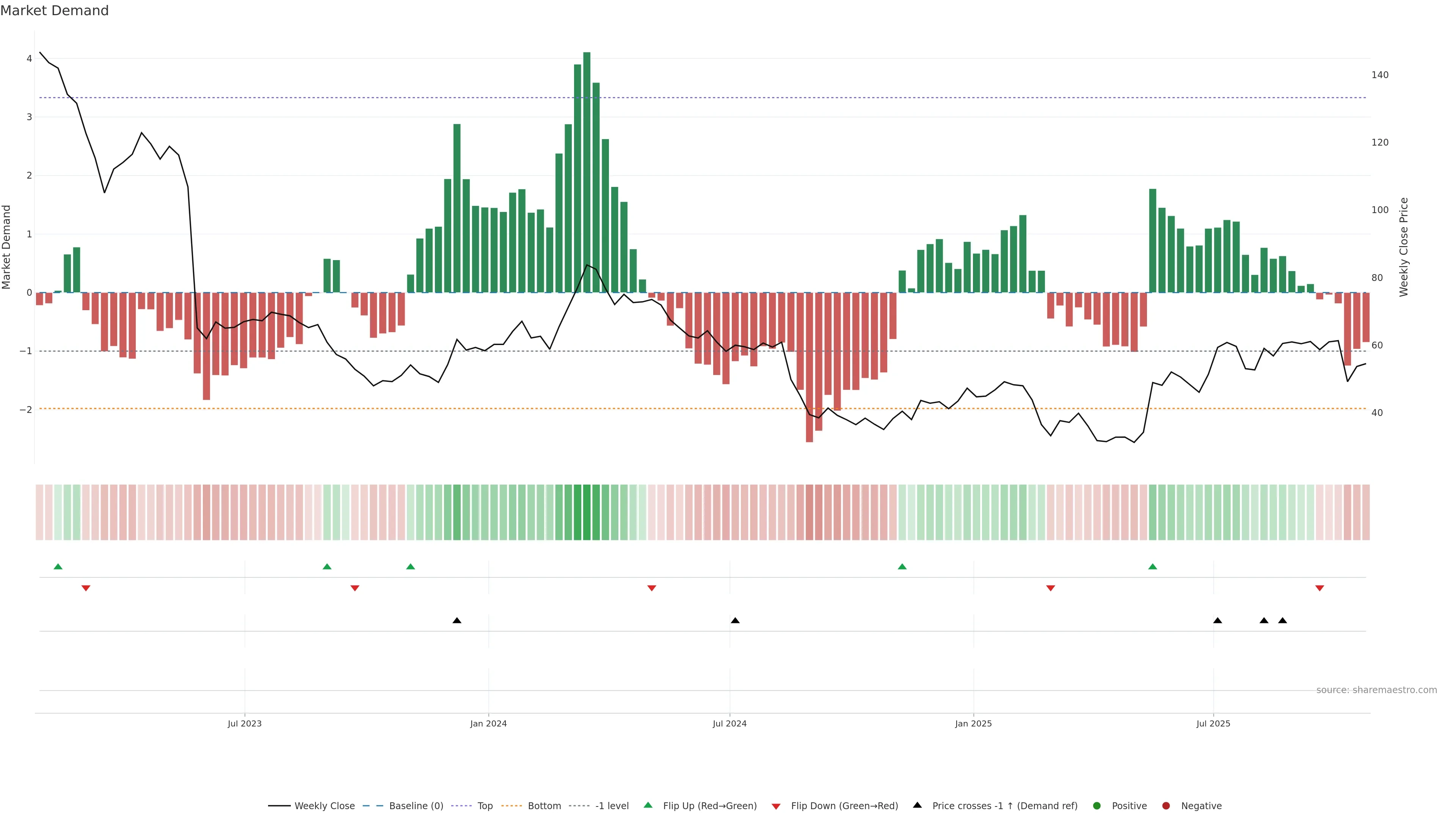Click the darkest green heatmap cell
This screenshot has height=819, width=1456.
pyautogui.click(x=587, y=512)
